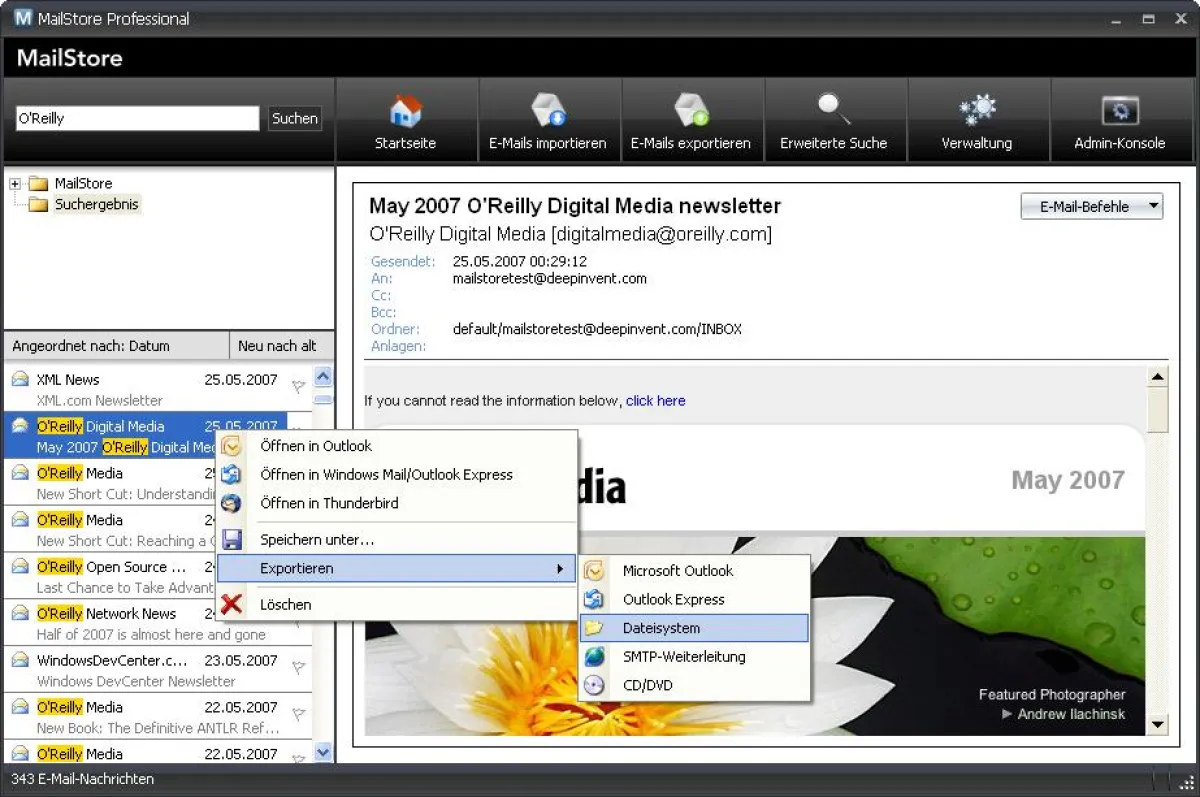Follow the click here link in the email
The height and width of the screenshot is (797, 1200).
(656, 400)
